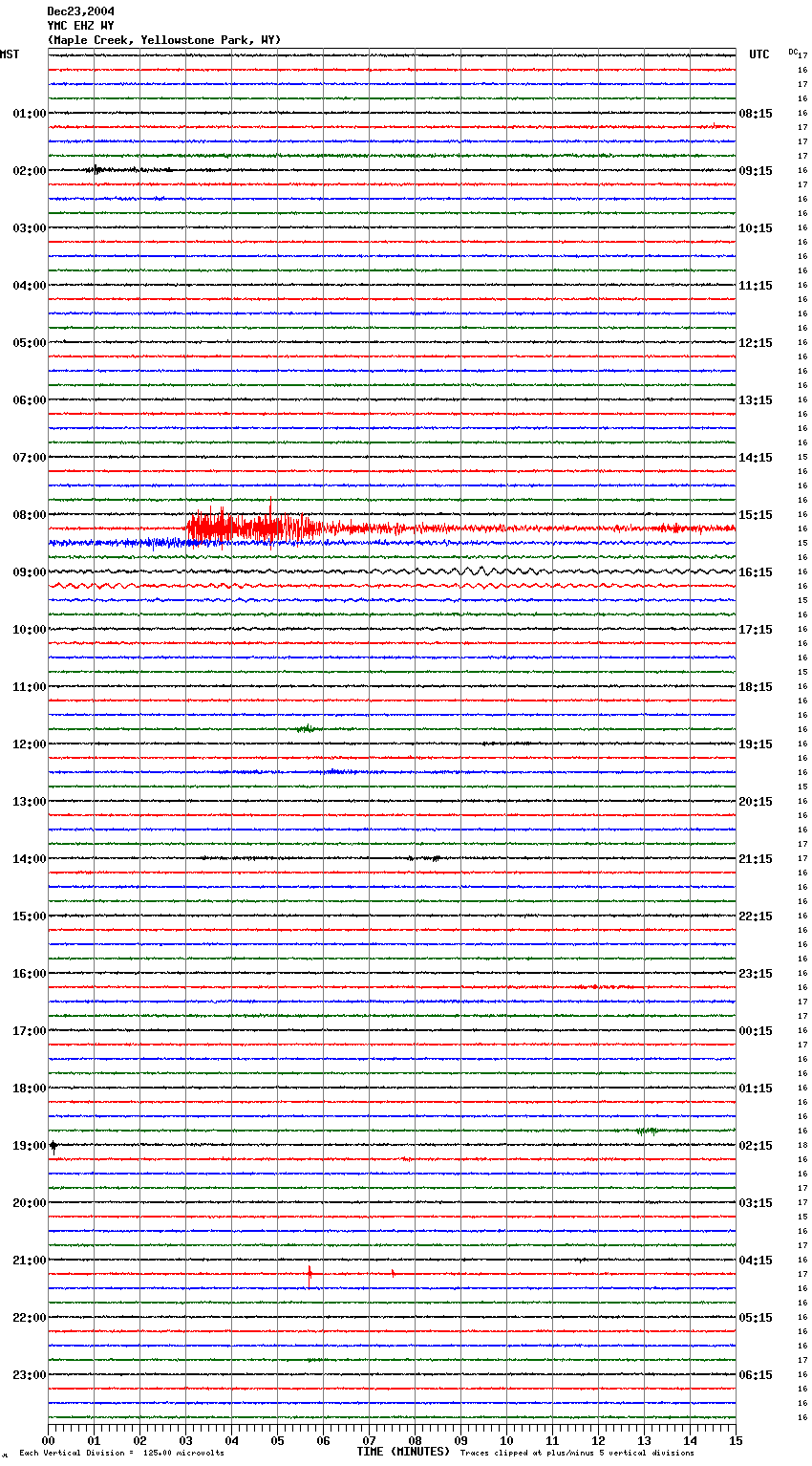Click the "06:00" MST time label
The width and height of the screenshot is (812, 1466).
30,400
